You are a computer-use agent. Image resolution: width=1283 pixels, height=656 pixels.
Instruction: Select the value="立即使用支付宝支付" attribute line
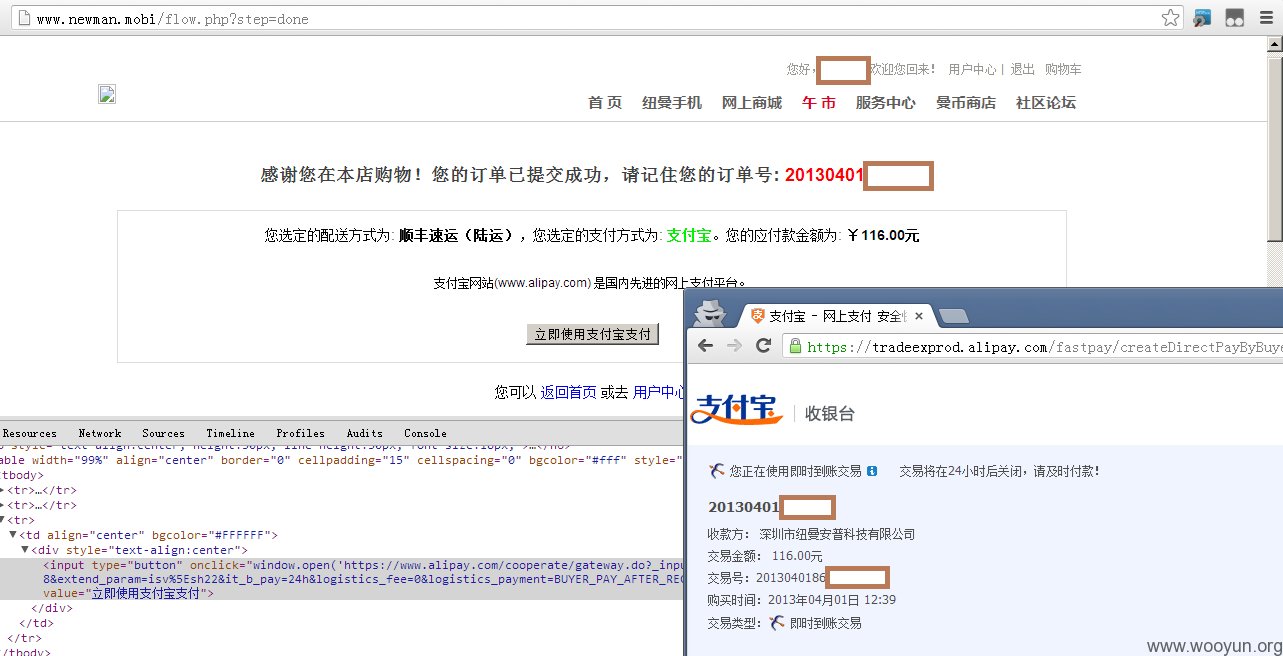pyautogui.click(x=128, y=593)
